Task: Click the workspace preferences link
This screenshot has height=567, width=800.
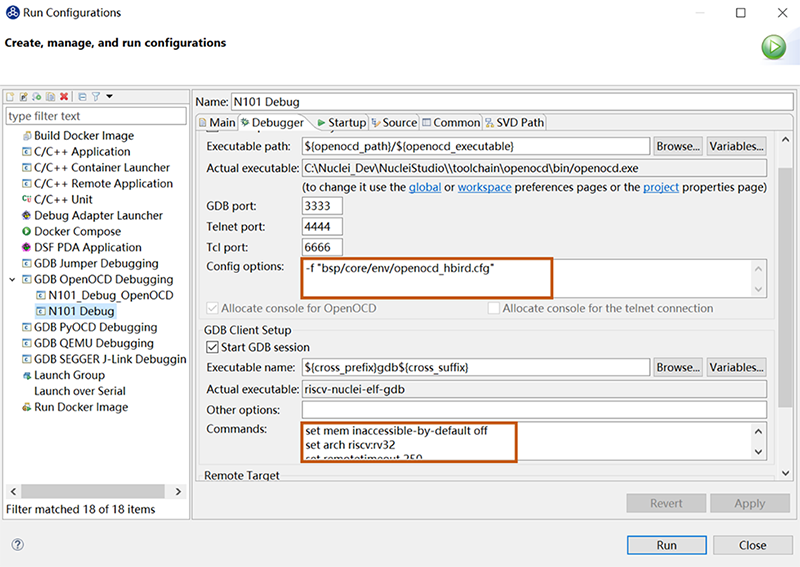Action: tap(484, 187)
